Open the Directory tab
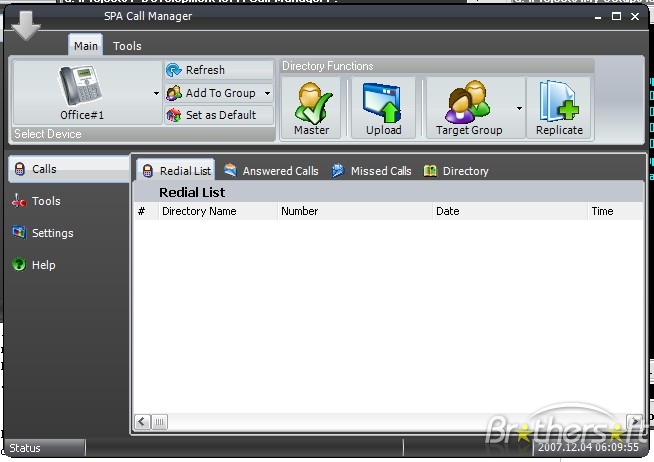Viewport: 654px width, 462px height. 456,171
